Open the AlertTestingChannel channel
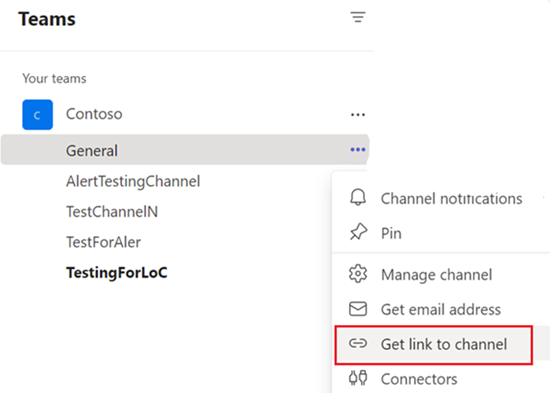Image resolution: width=550 pixels, height=393 pixels. [x=133, y=181]
